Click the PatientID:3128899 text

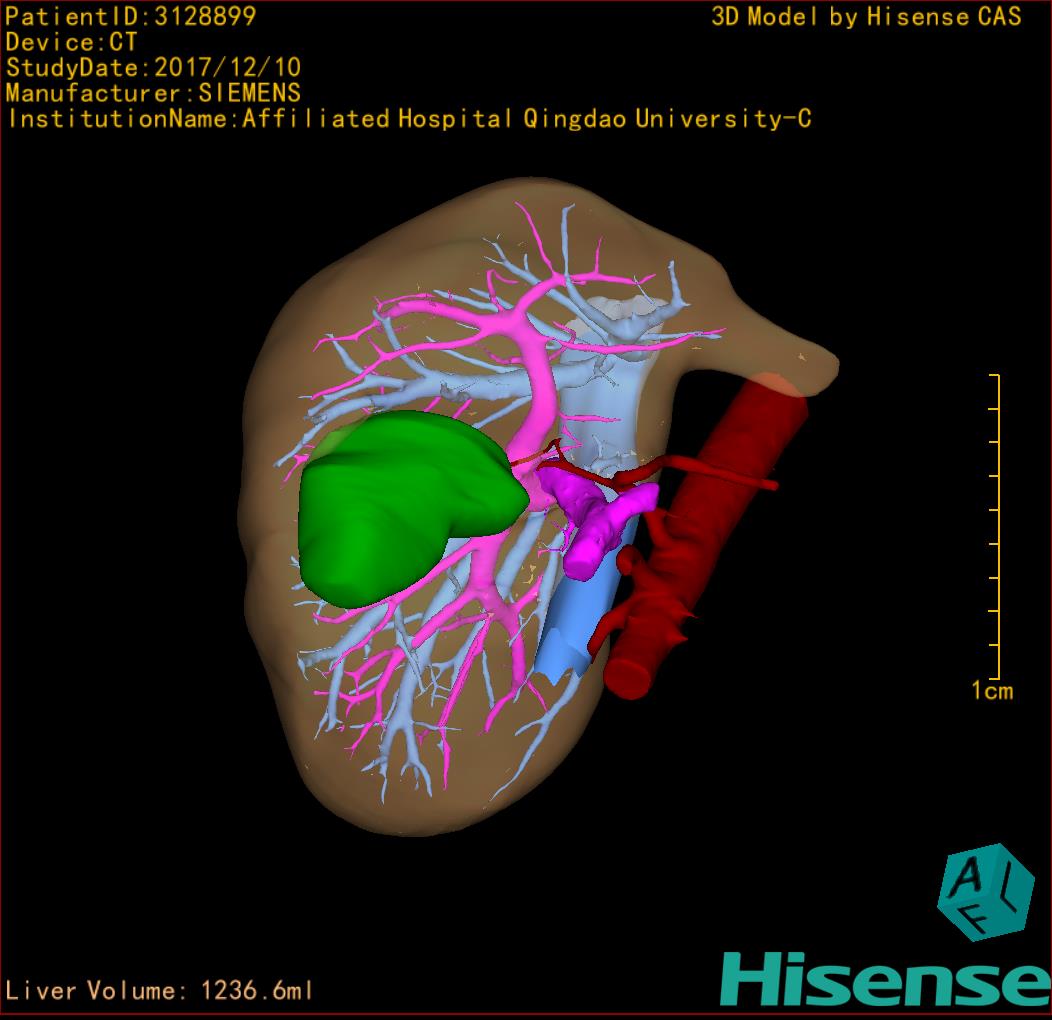[x=131, y=16]
